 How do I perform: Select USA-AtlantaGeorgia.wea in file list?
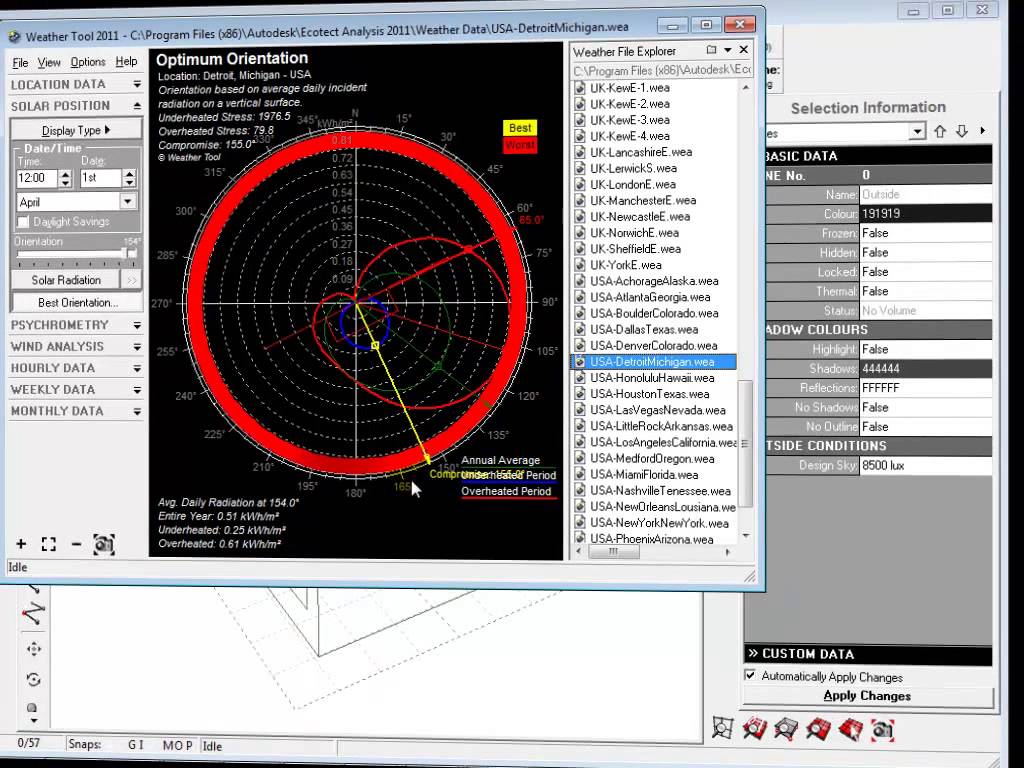click(650, 297)
